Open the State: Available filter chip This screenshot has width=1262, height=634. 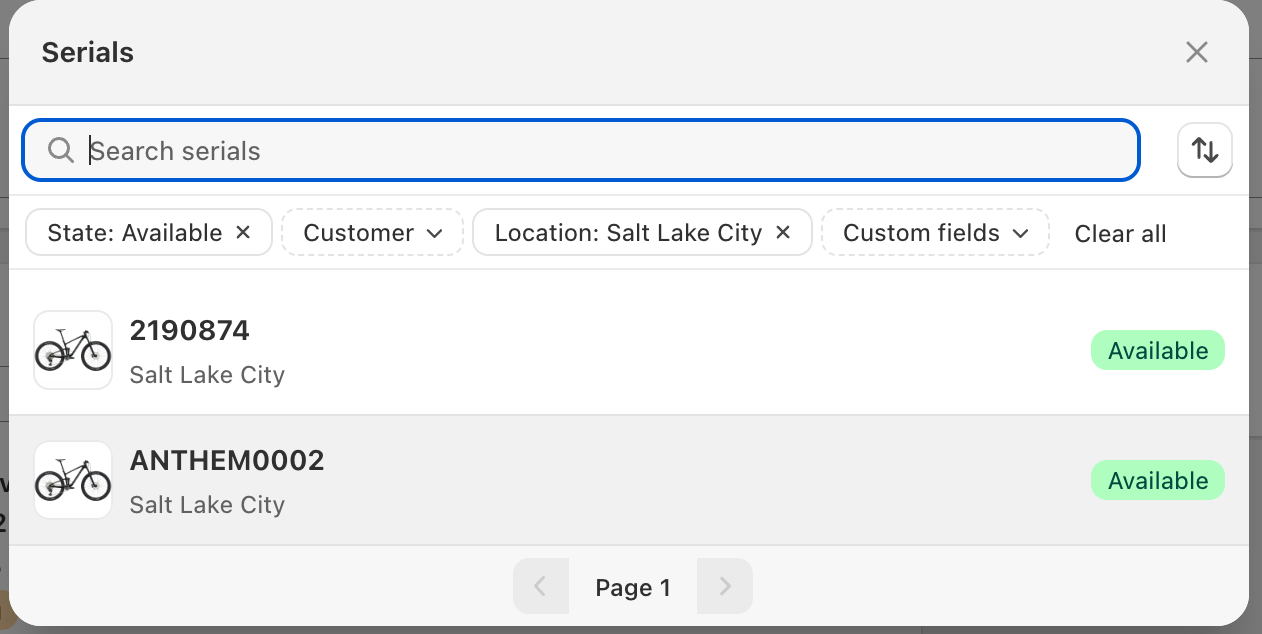click(x=136, y=233)
